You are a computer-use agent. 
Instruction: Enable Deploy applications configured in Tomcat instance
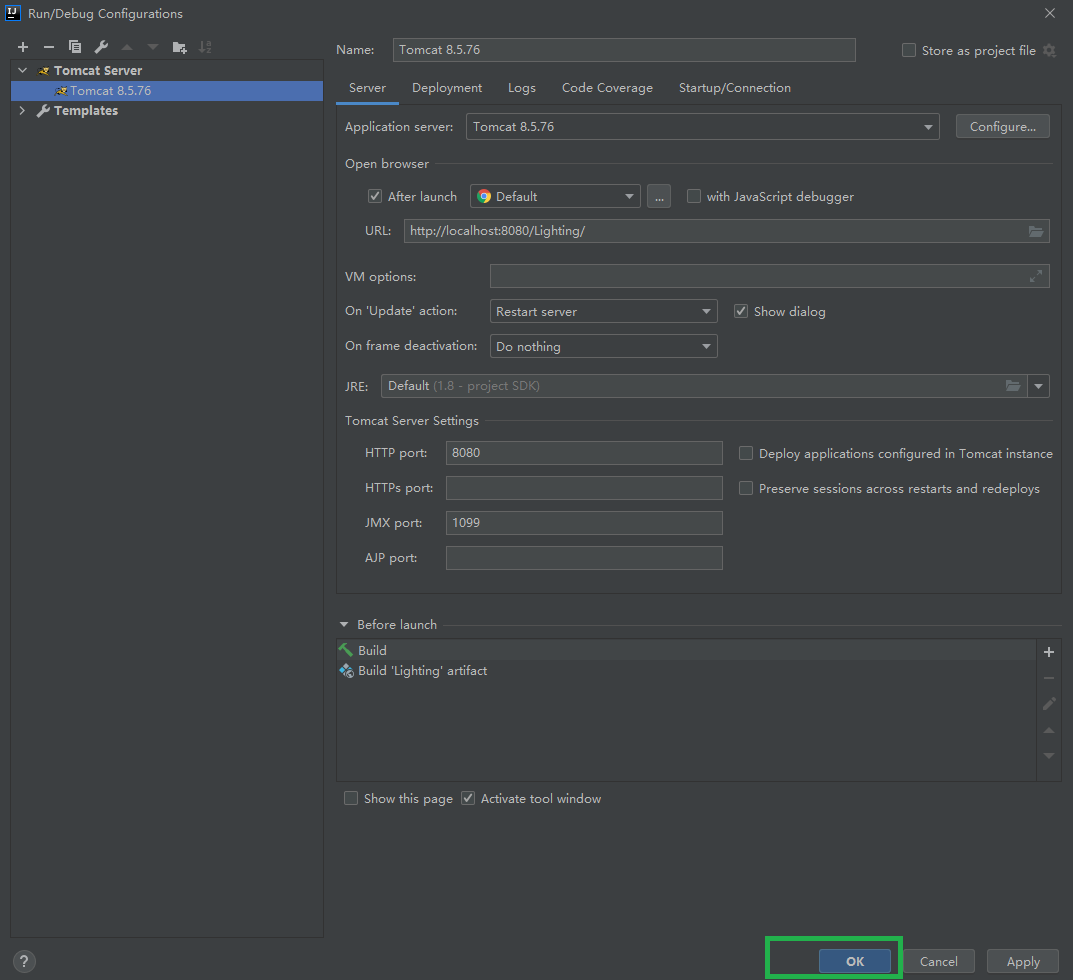click(746, 453)
